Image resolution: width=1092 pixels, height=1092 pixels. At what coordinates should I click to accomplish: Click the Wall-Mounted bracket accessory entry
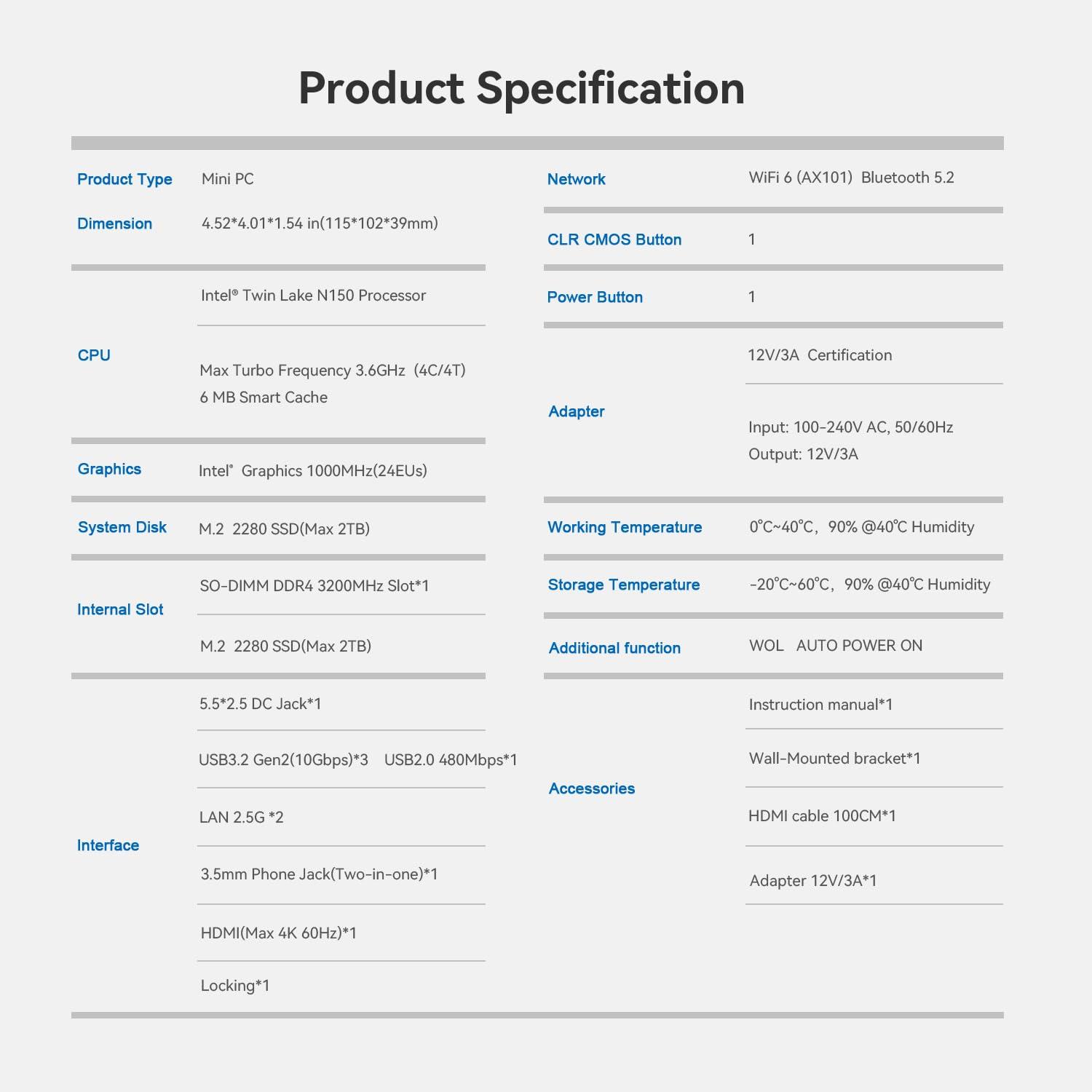(834, 759)
